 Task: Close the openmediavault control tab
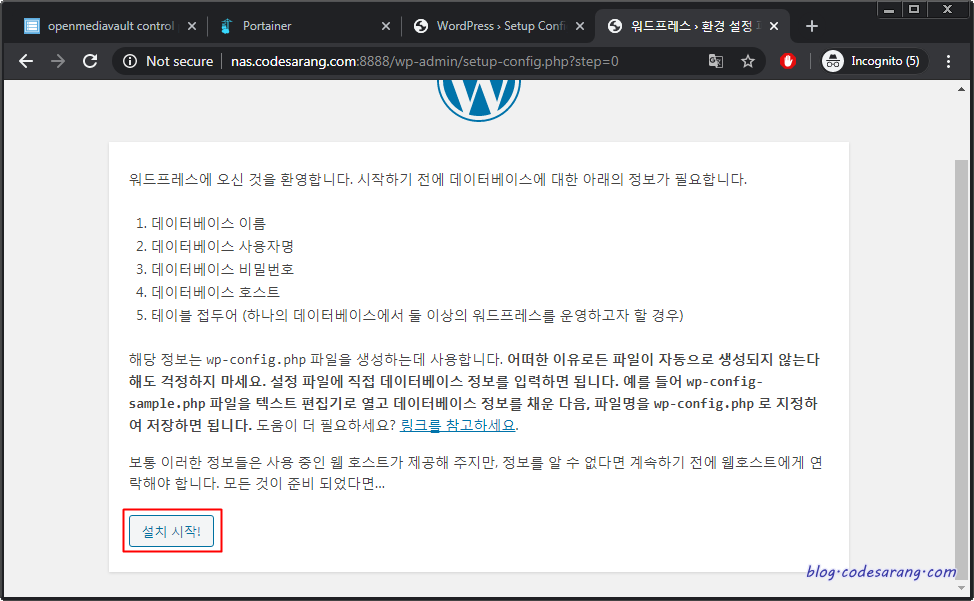click(192, 26)
